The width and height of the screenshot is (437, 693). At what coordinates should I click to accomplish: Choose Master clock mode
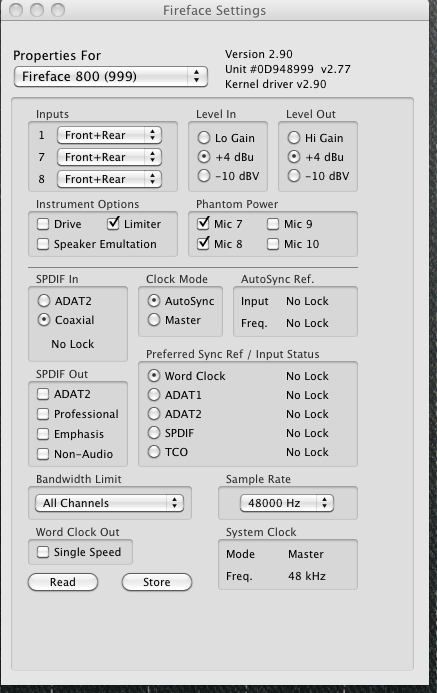click(x=154, y=320)
